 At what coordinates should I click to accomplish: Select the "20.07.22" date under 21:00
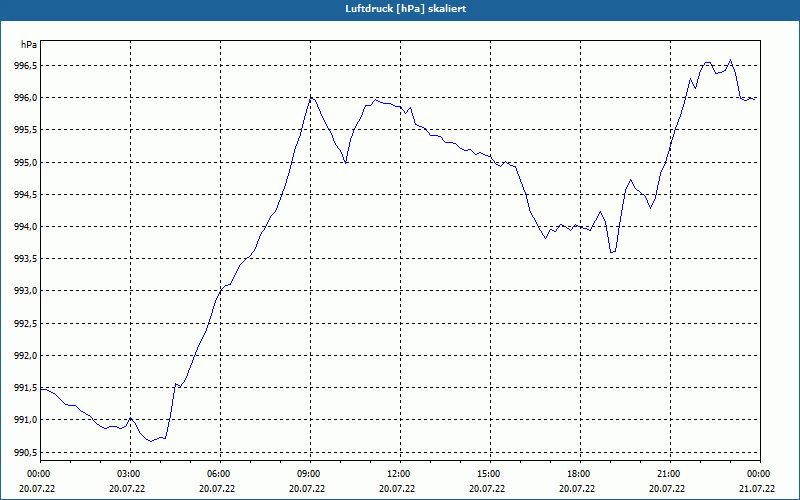667,489
